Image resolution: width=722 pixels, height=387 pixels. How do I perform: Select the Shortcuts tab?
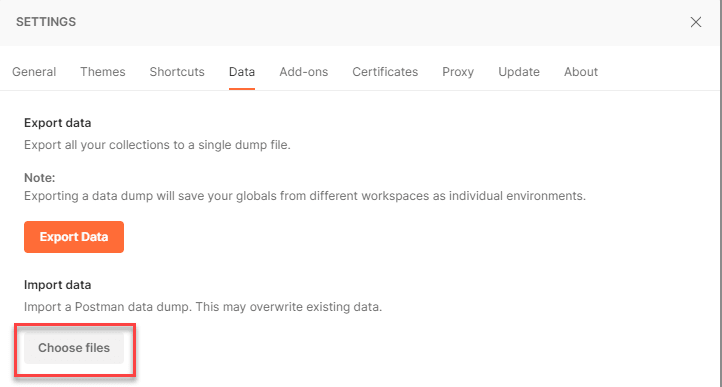pos(177,72)
